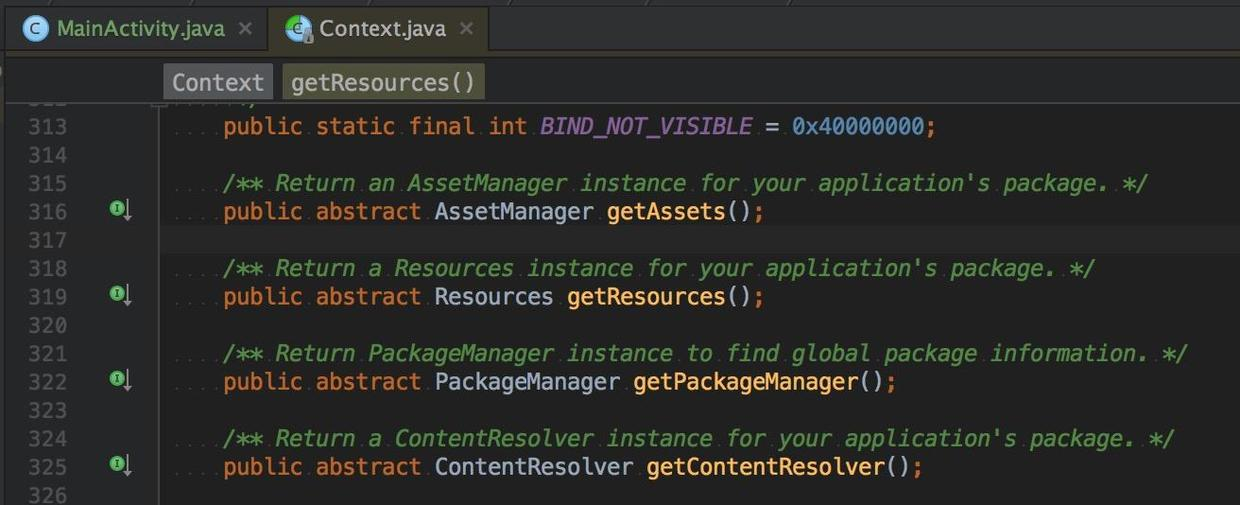Image resolution: width=1240 pixels, height=505 pixels.
Task: Click line number 317 in the gutter
Action: [48, 240]
